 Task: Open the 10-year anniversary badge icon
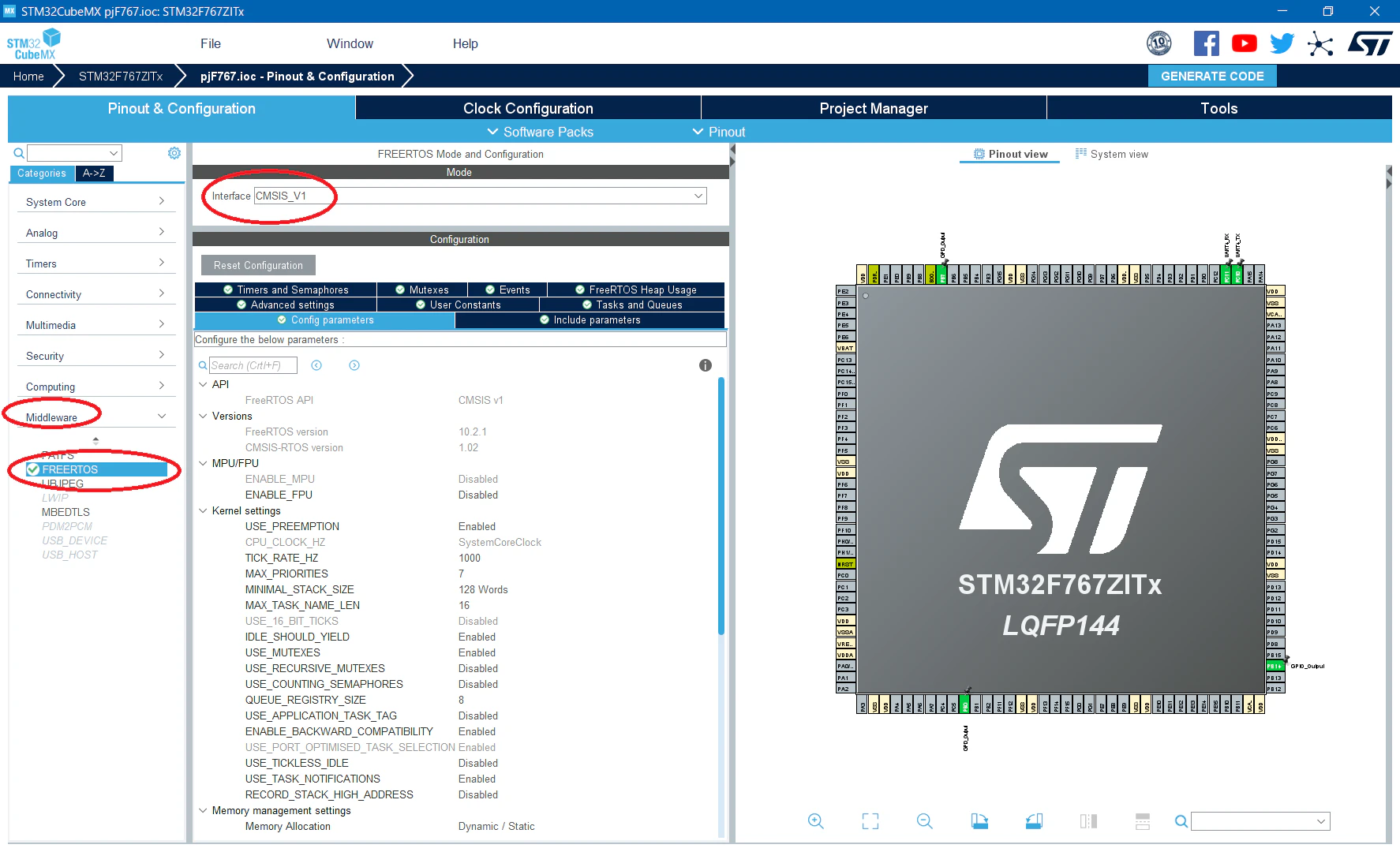point(1159,43)
